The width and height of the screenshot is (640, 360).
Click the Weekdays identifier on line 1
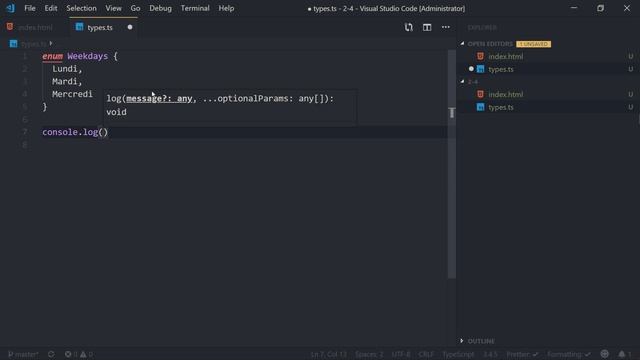click(88, 56)
